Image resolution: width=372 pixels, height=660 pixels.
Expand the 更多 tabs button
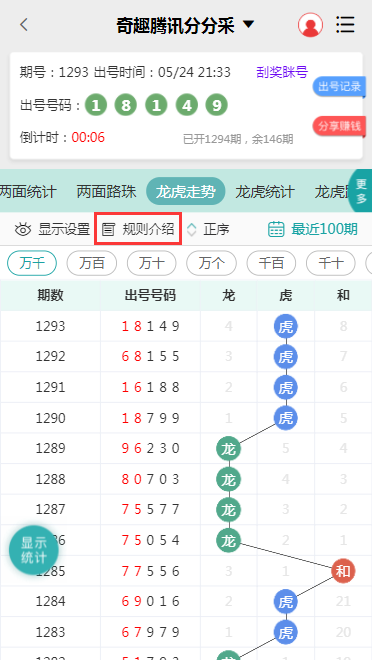[x=361, y=191]
